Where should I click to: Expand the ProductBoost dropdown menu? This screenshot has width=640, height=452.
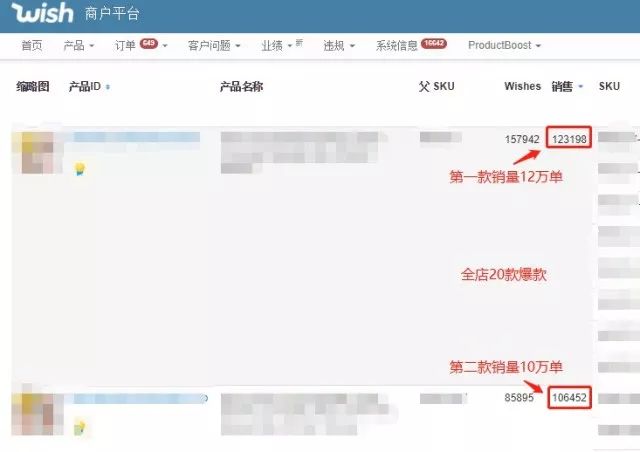[504, 45]
